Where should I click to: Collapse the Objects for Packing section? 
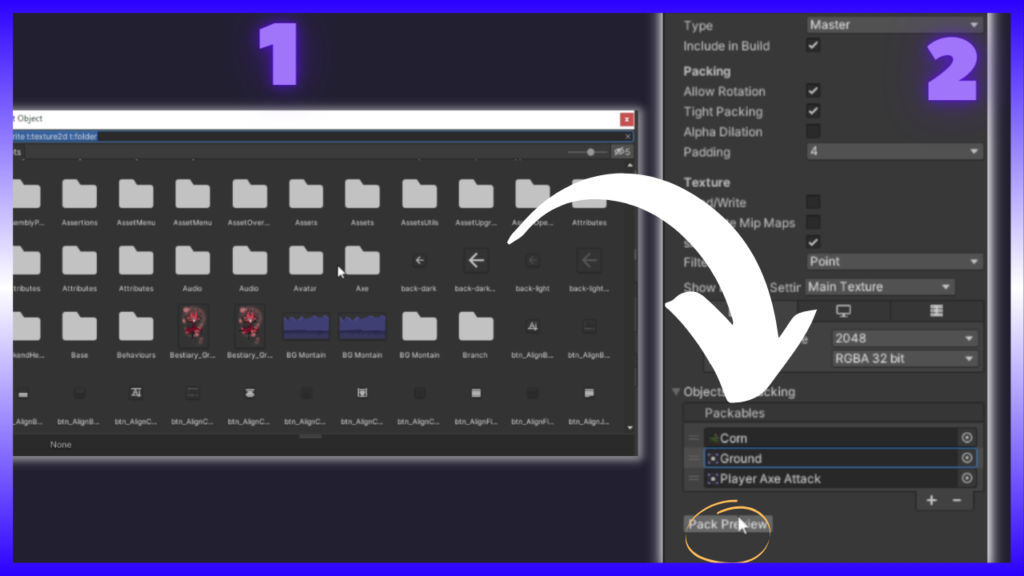click(676, 392)
